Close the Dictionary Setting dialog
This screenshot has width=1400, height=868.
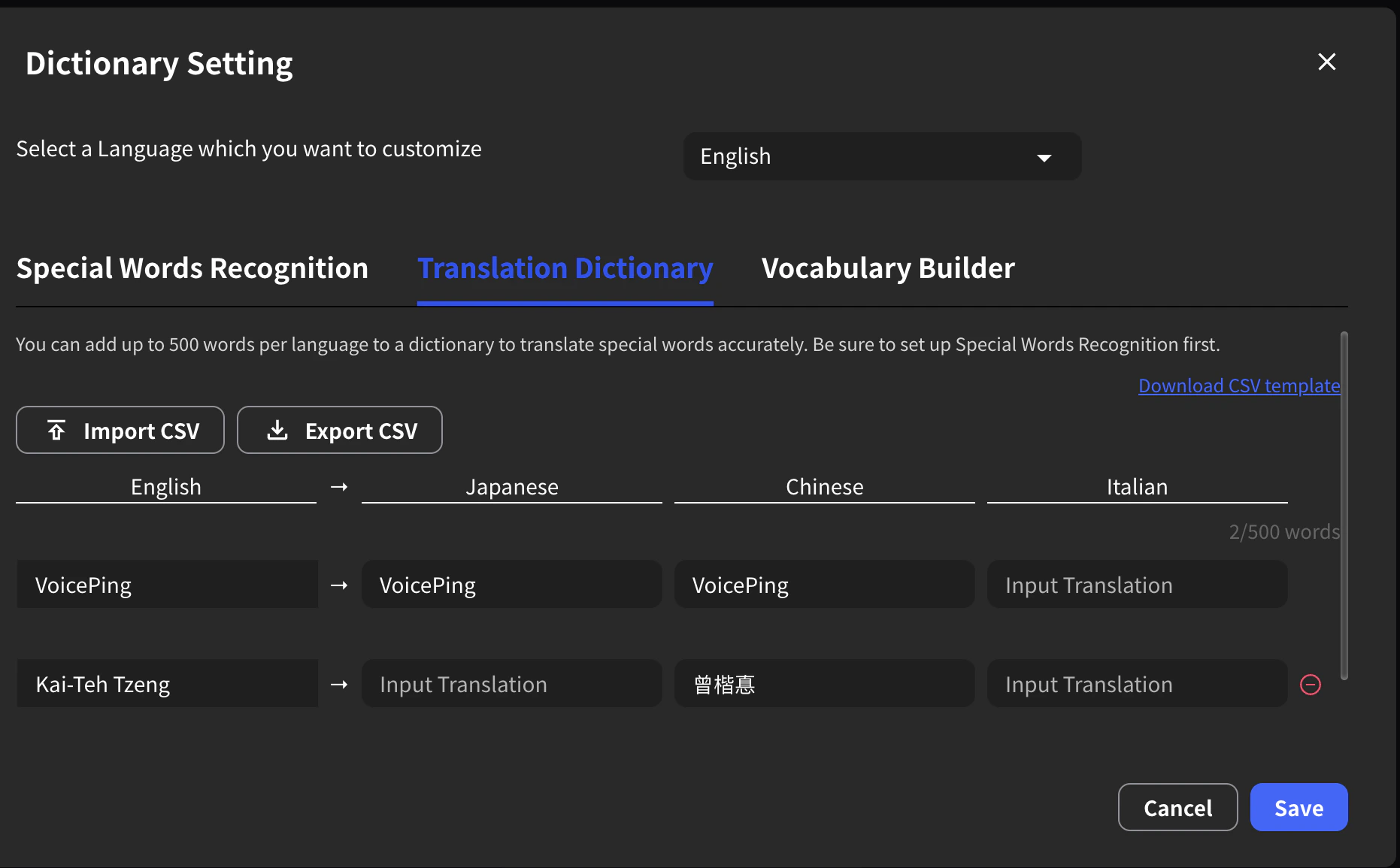tap(1327, 62)
